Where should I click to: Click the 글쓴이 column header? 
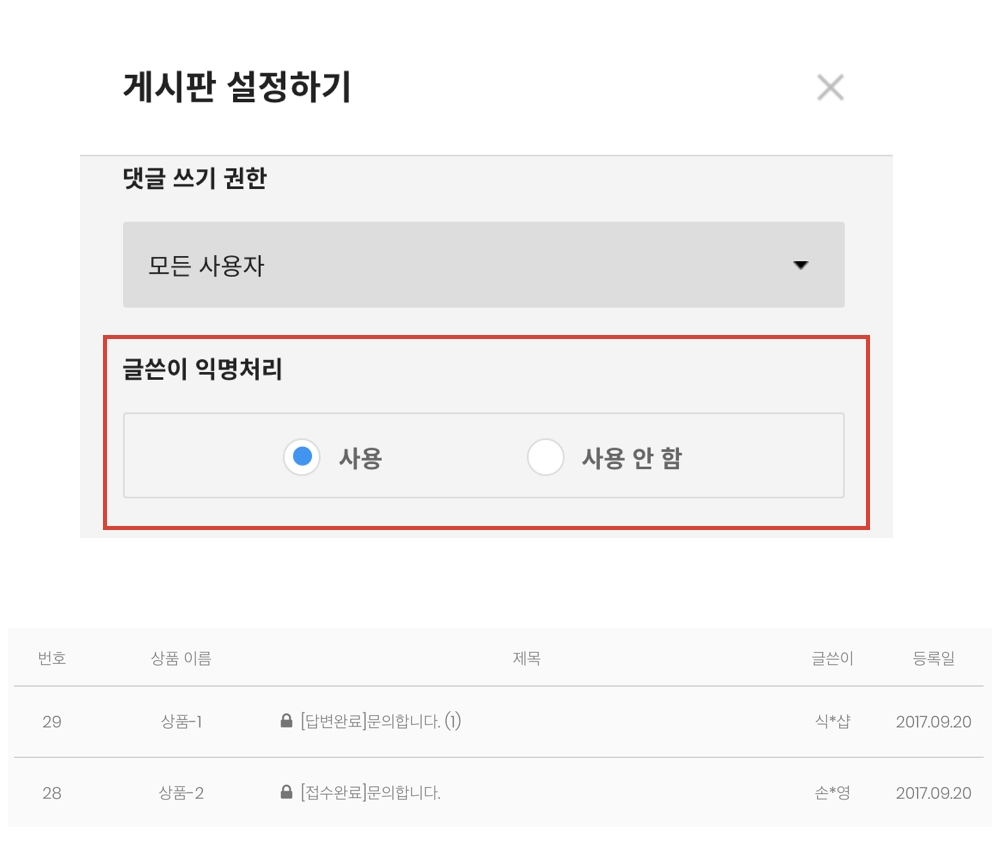(x=832, y=658)
